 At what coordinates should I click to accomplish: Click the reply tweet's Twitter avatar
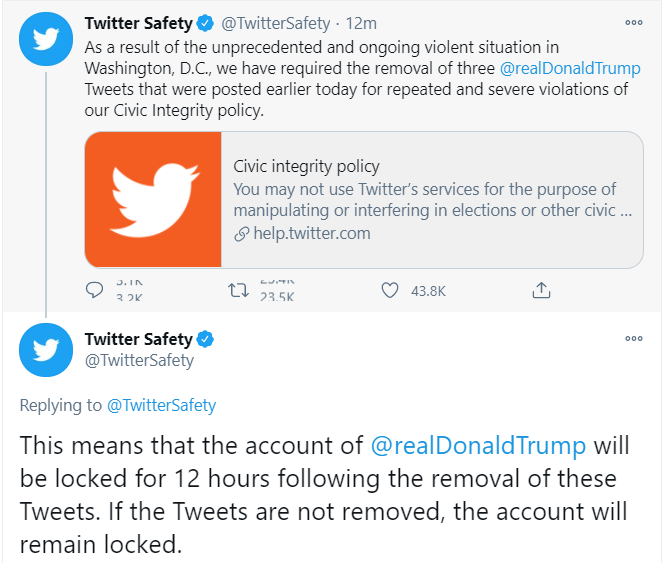pyautogui.click(x=46, y=349)
